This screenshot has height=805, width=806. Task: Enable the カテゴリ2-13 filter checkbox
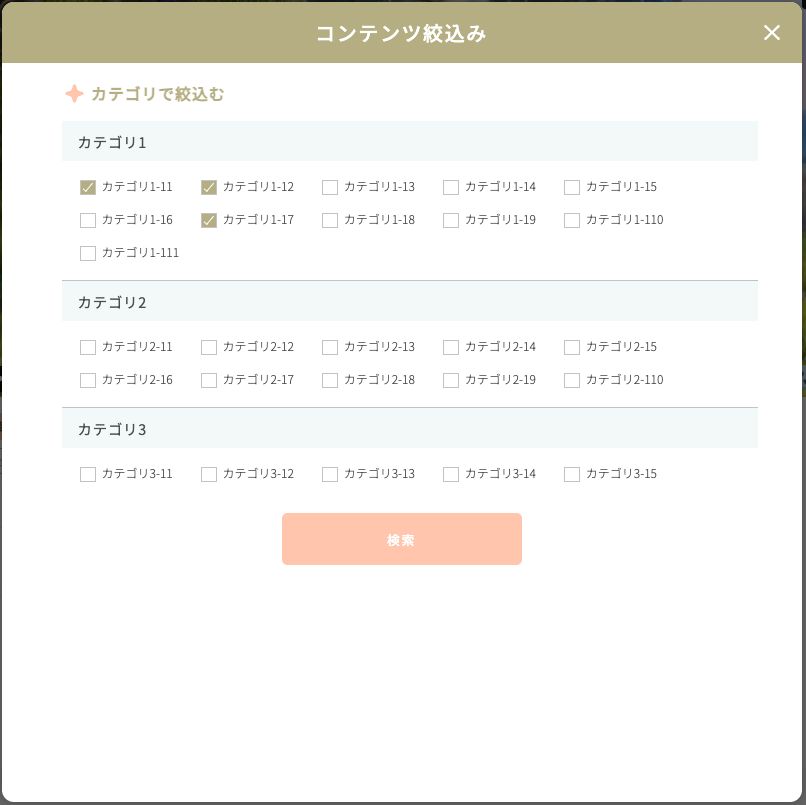tap(330, 347)
